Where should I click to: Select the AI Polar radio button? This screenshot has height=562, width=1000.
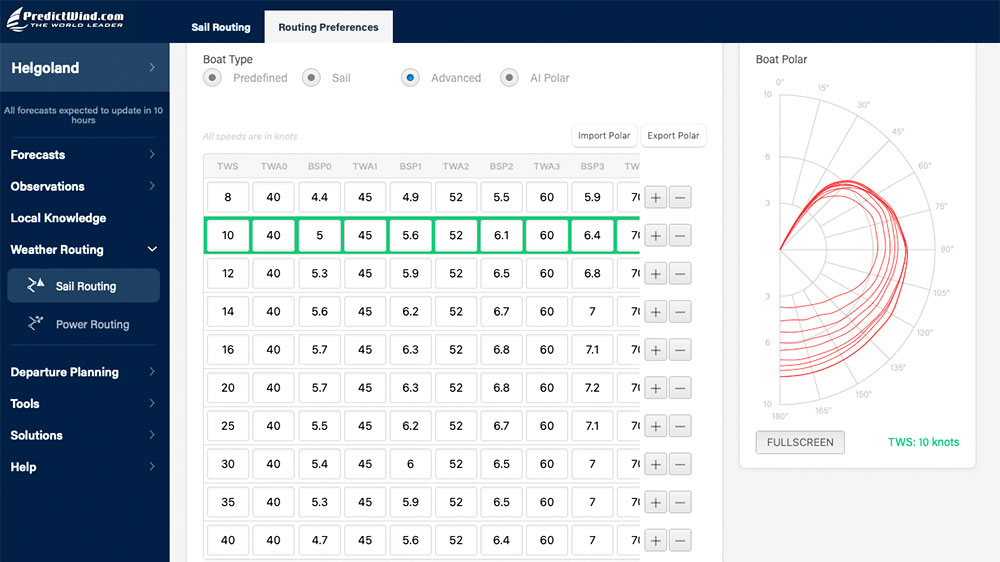(509, 78)
